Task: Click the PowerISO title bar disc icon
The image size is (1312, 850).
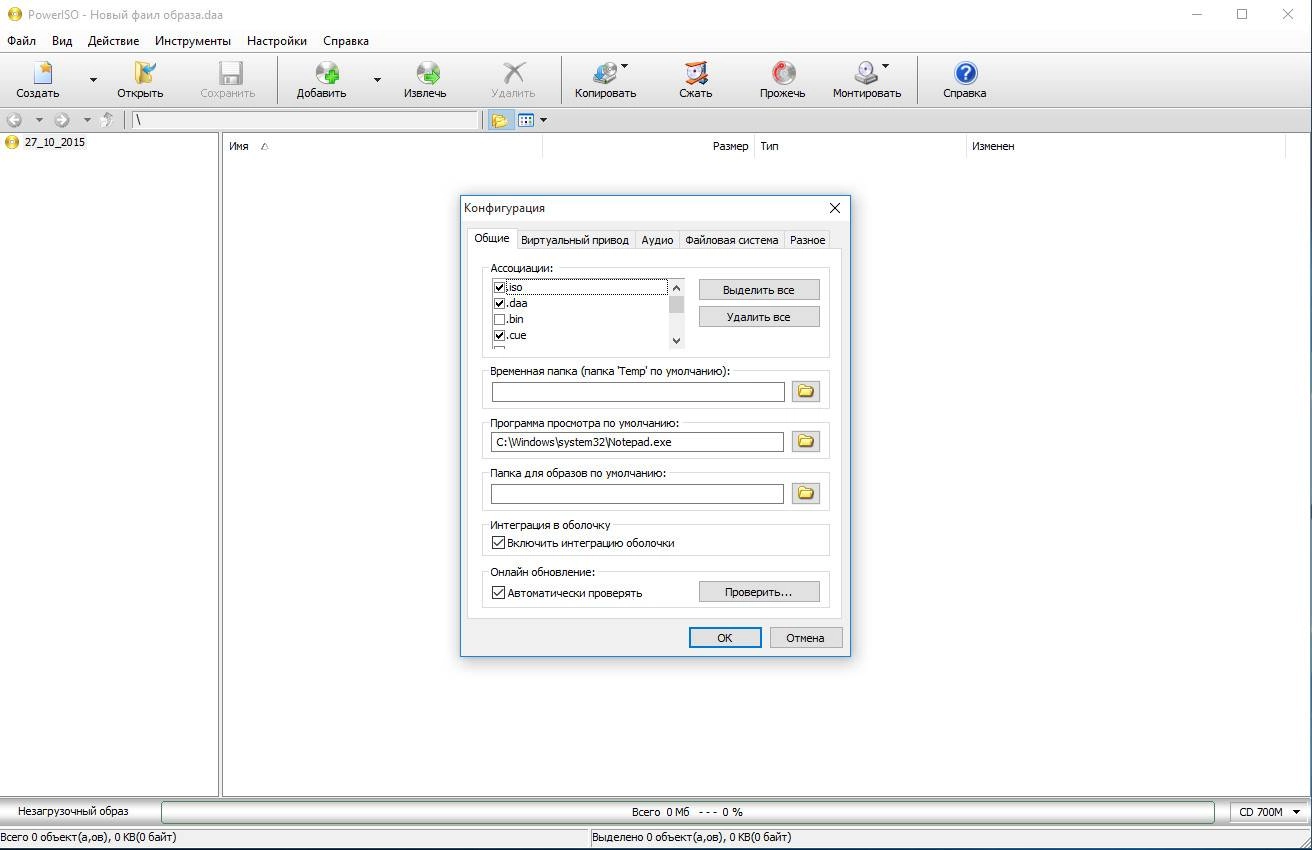Action: [14, 15]
